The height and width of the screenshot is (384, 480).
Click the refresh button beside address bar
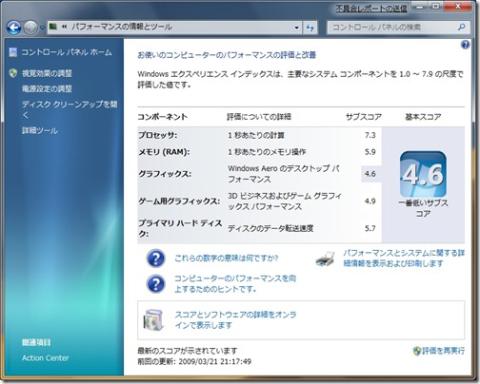pos(310,28)
